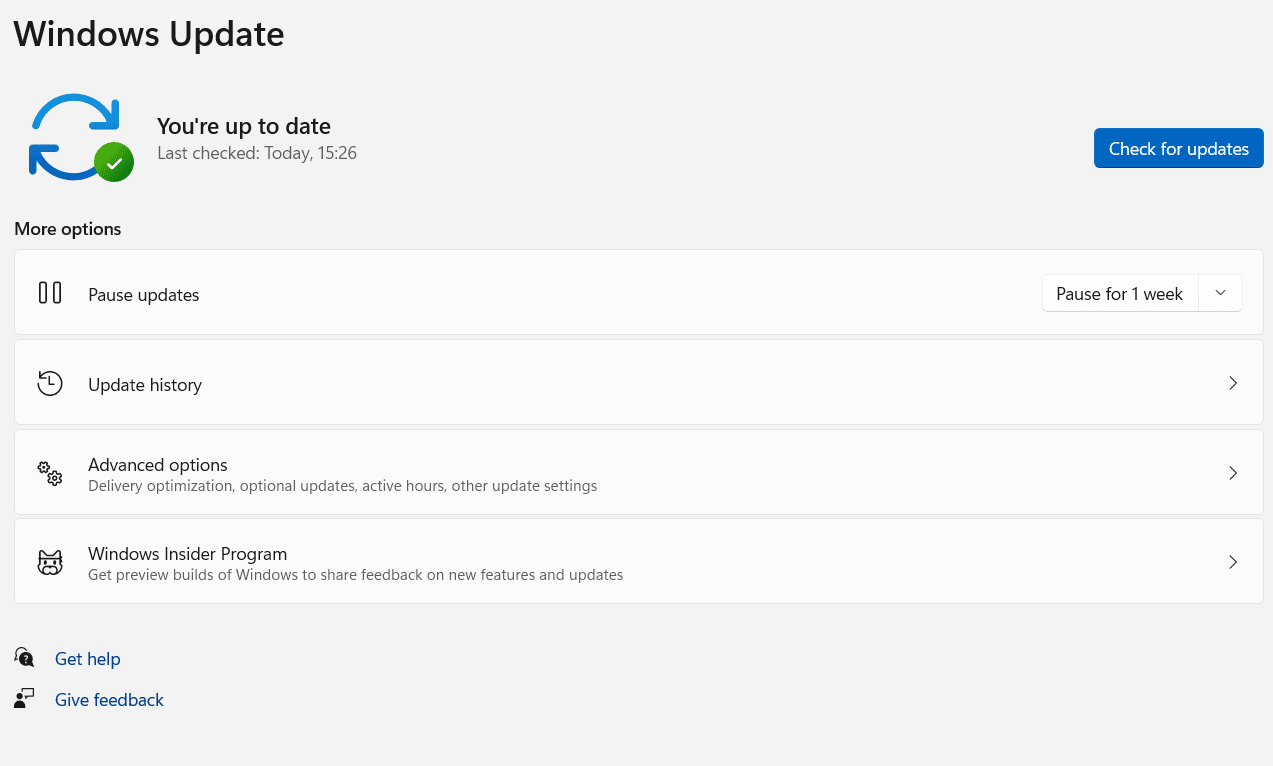Open the Give feedback link
Screen dimensions: 1273x766
pyautogui.click(x=109, y=700)
